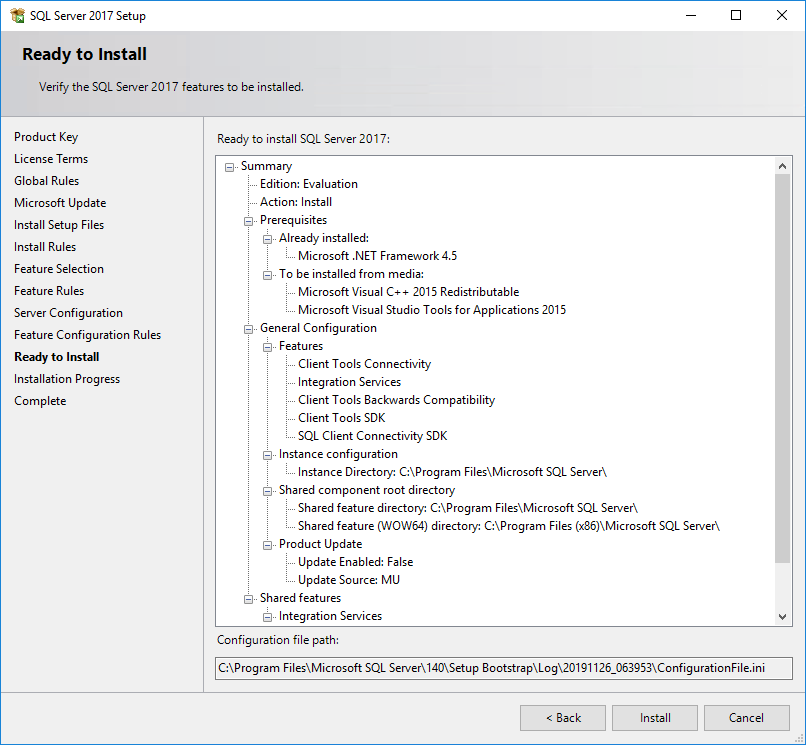This screenshot has width=806, height=745.
Task: Select Edition: Evaluation tree item
Action: (308, 184)
